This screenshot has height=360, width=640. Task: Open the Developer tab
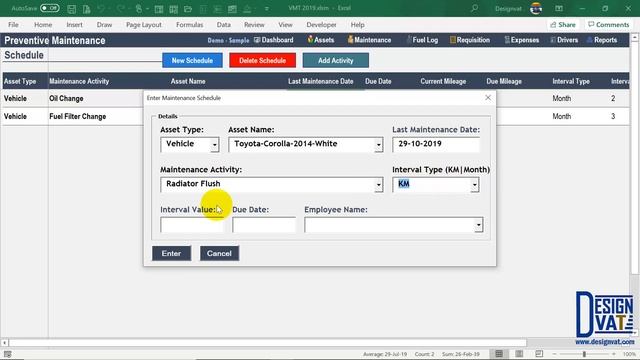click(321, 25)
